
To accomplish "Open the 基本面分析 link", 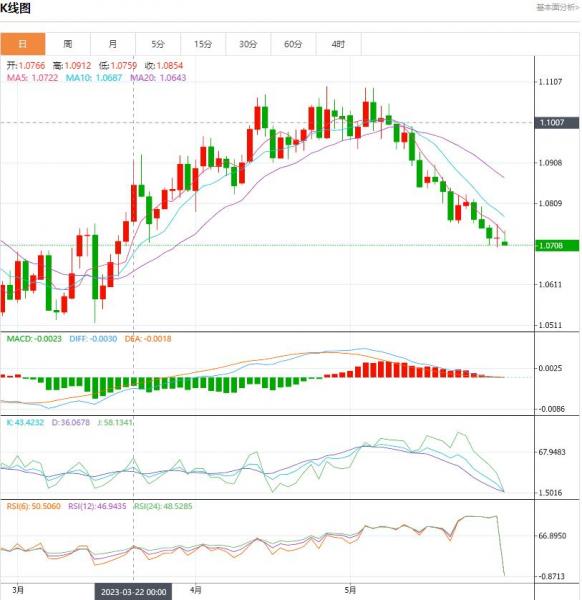I will (558, 7).
